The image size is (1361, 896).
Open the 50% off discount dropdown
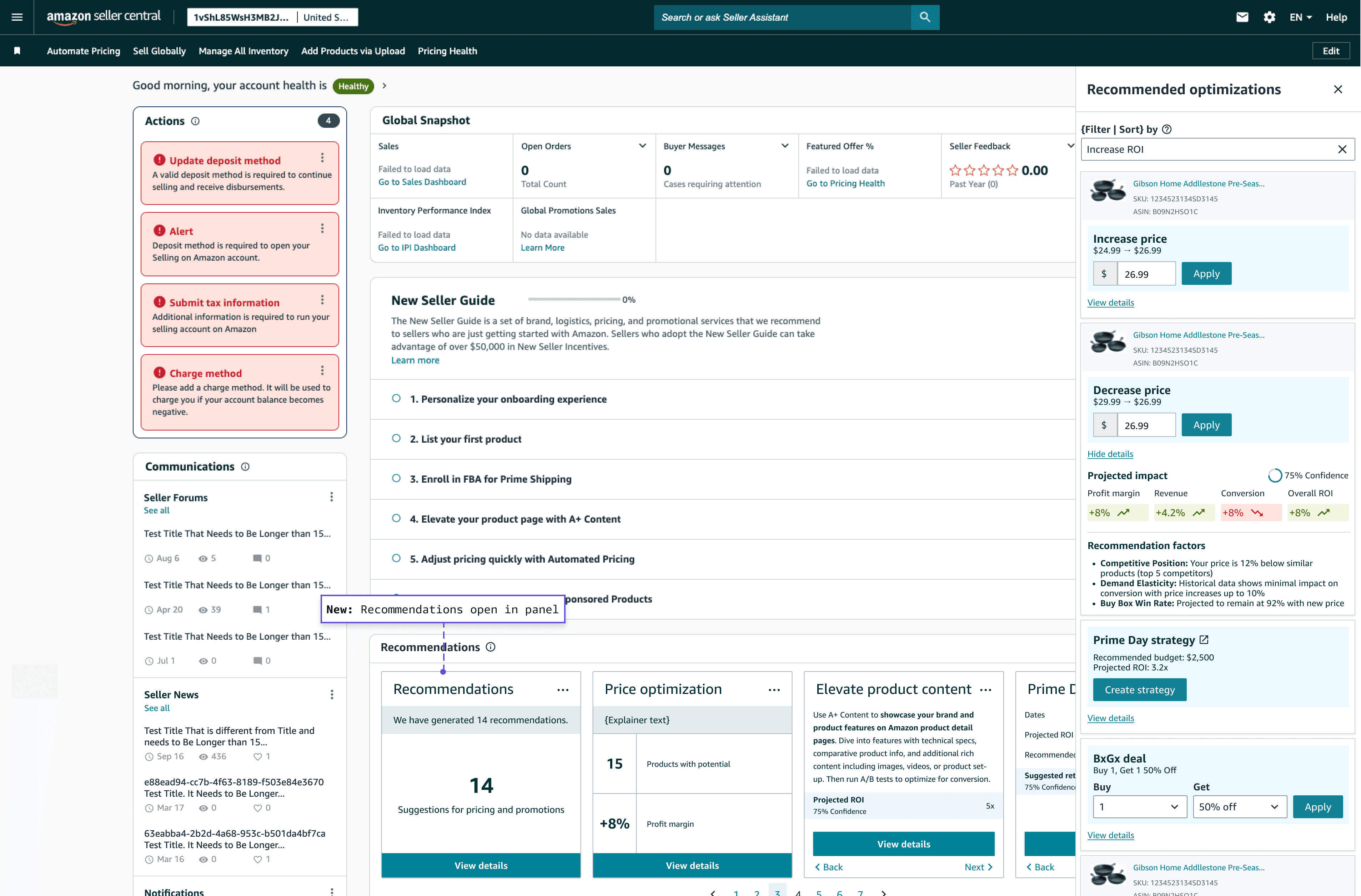(1239, 806)
